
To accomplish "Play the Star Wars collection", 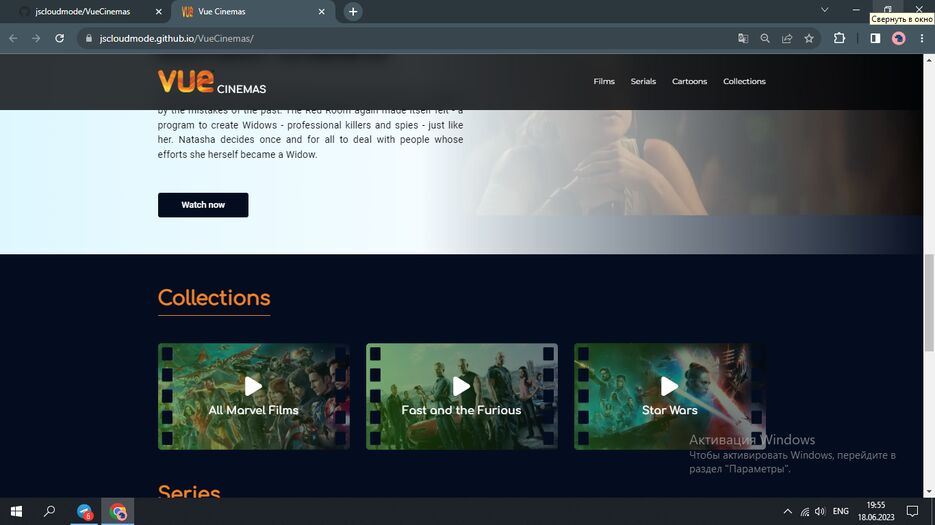I will [669, 386].
